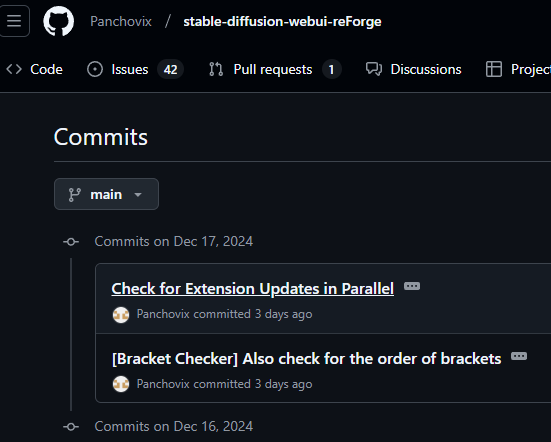Screen dimensions: 551x442
Task: Open the hamburger navigation menu
Action: pos(14,21)
